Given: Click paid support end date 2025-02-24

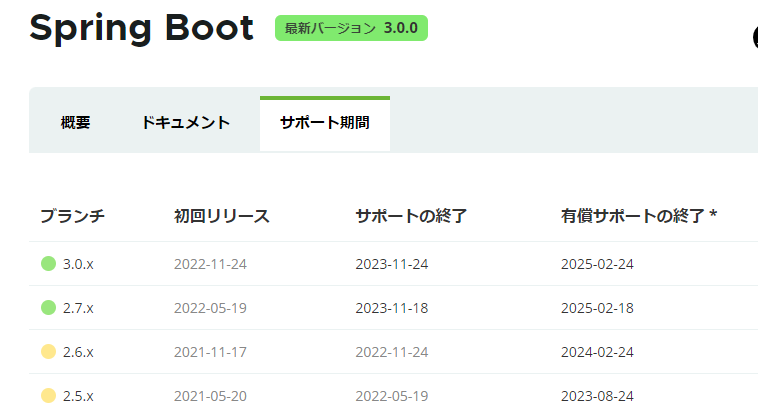Looking at the screenshot, I should pyautogui.click(x=598, y=264).
